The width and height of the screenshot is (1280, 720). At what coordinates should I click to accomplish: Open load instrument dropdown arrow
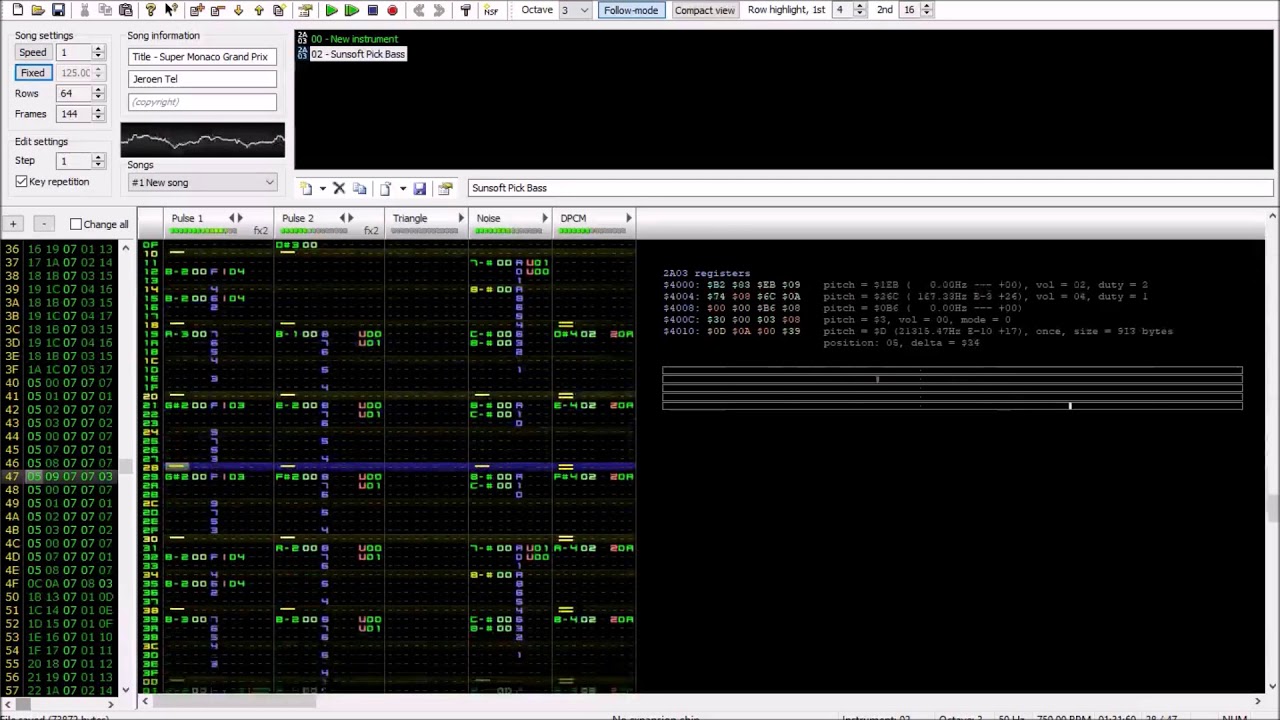pos(402,188)
